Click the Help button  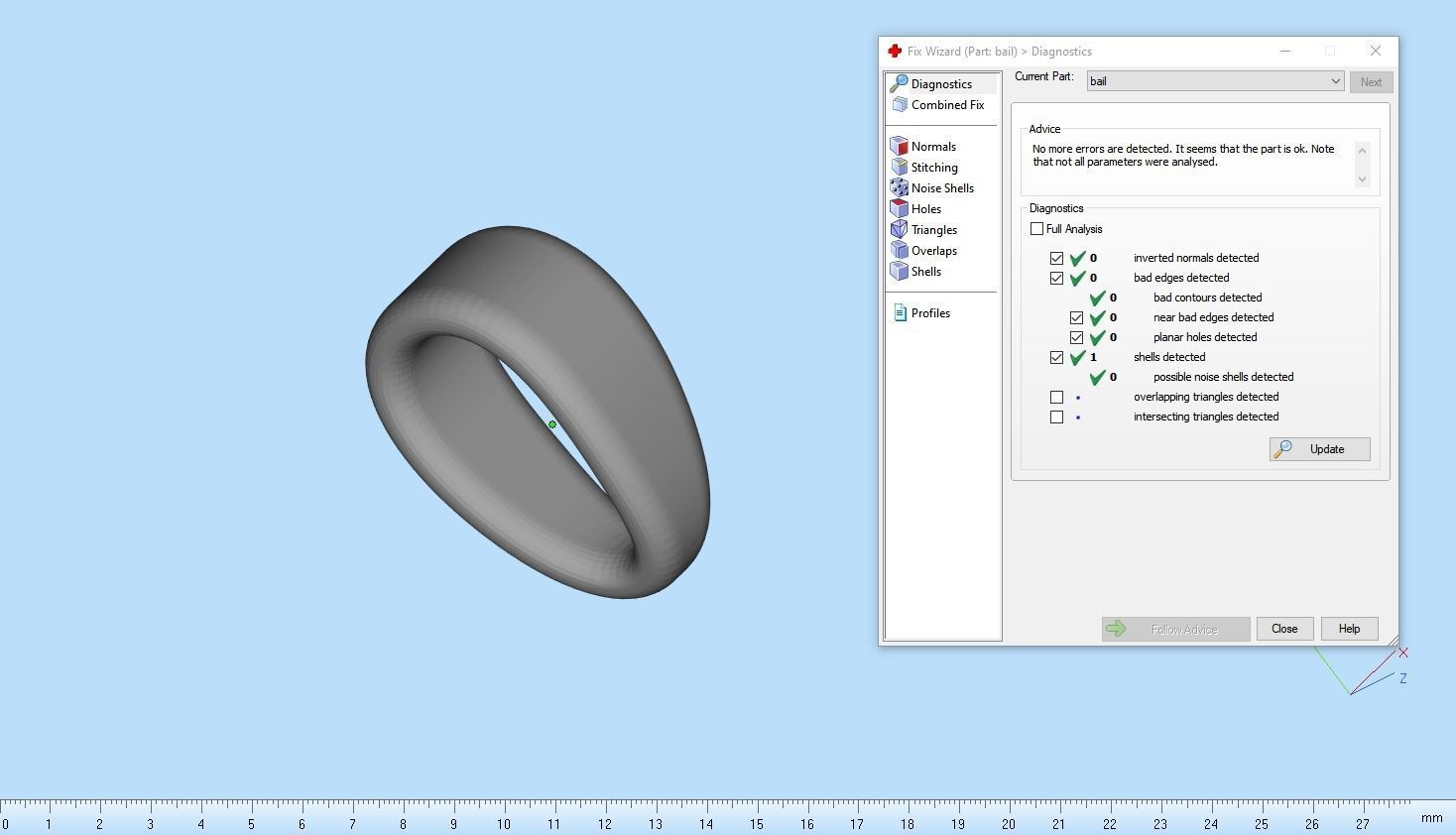click(1349, 629)
